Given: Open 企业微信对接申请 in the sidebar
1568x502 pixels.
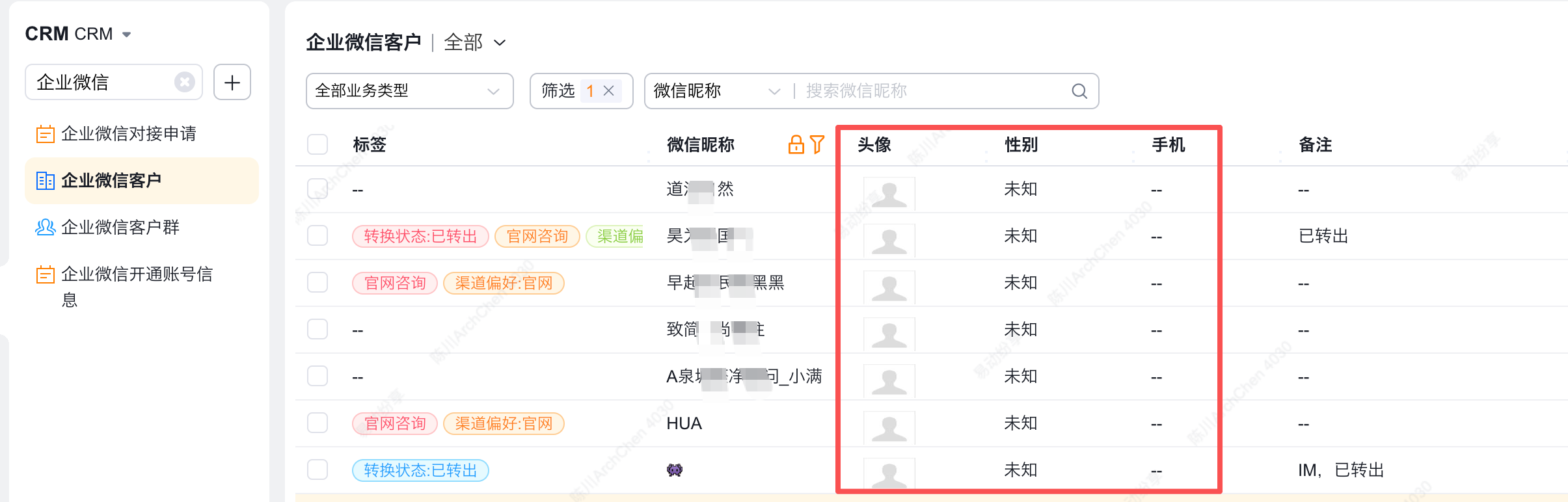Looking at the screenshot, I should tap(128, 134).
